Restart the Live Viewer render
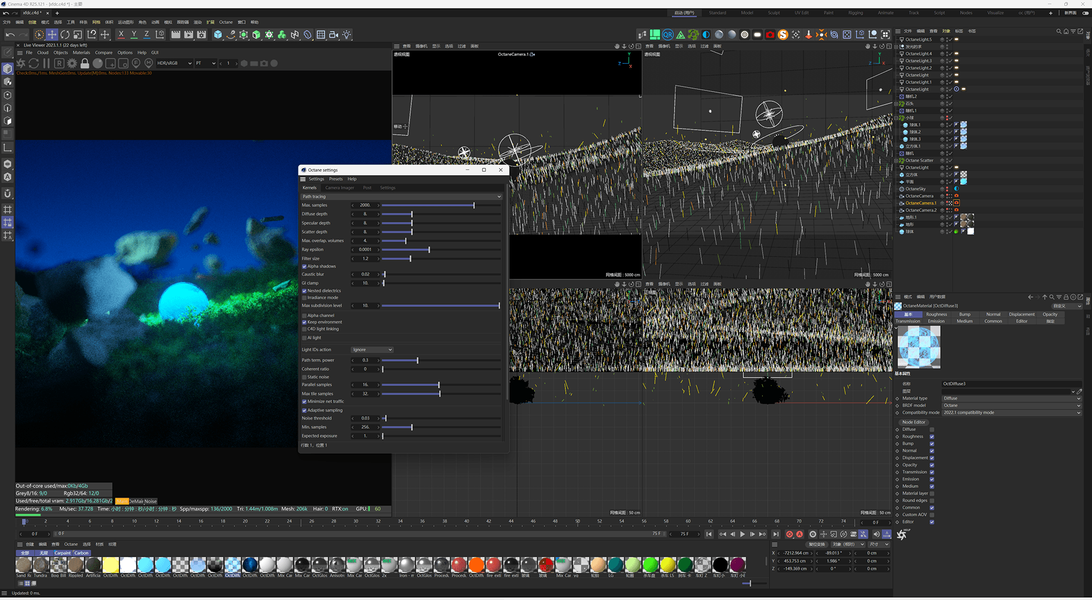The width and height of the screenshot is (1092, 600). pos(33,63)
